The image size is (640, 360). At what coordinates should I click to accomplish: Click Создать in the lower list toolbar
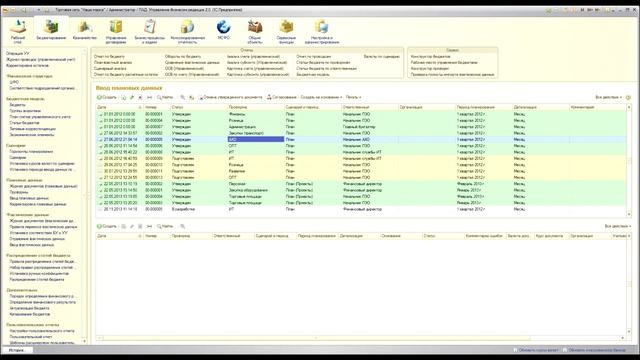(x=107, y=226)
